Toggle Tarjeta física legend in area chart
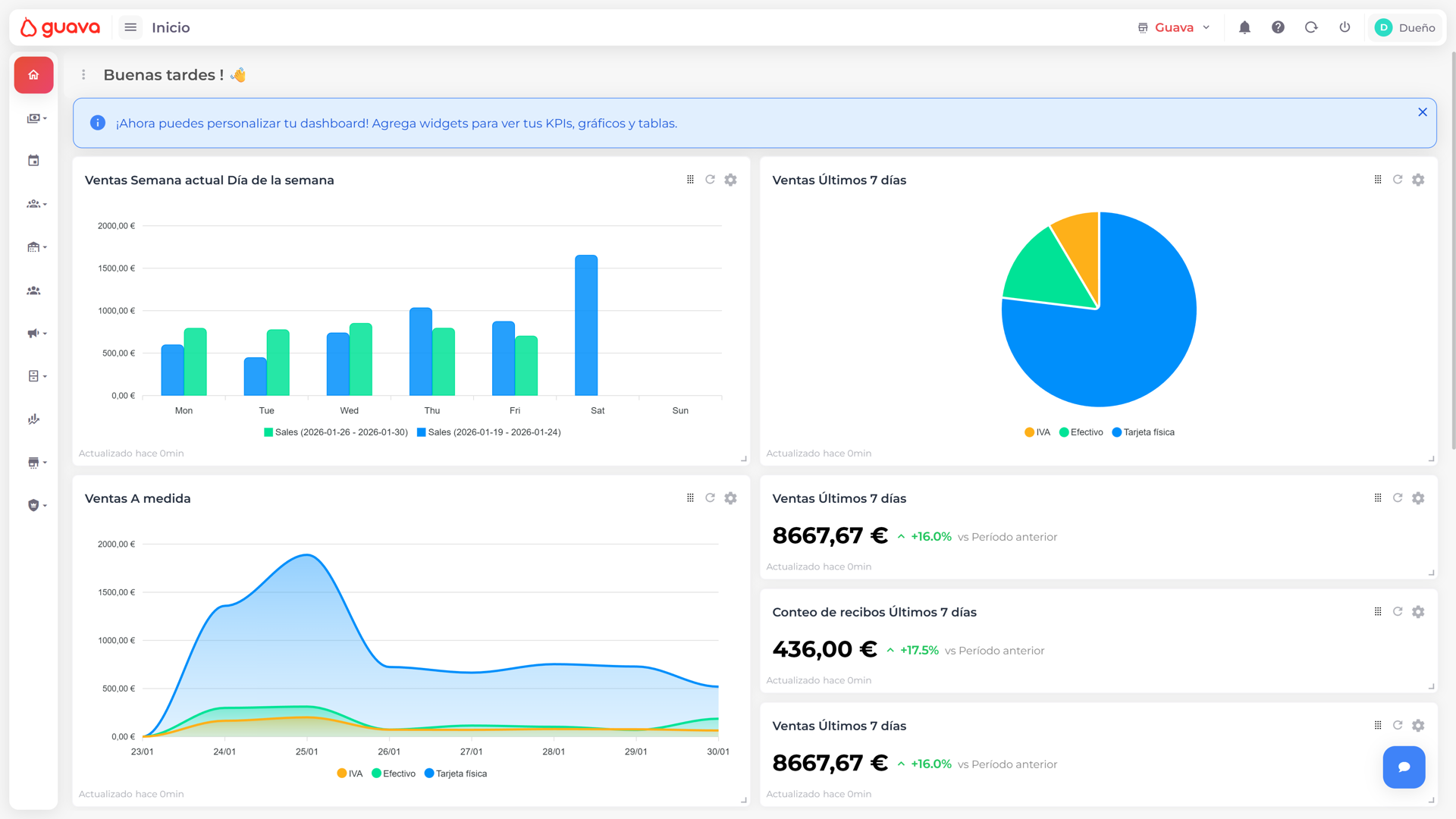The image size is (1456, 819). click(456, 773)
